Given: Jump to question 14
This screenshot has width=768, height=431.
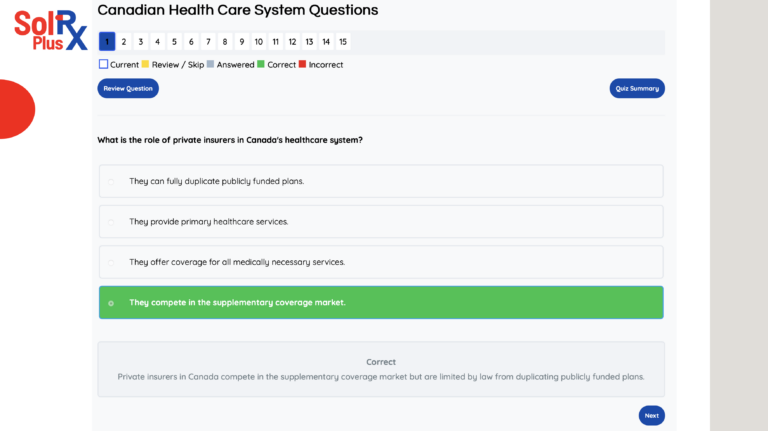Looking at the screenshot, I should pyautogui.click(x=326, y=42).
